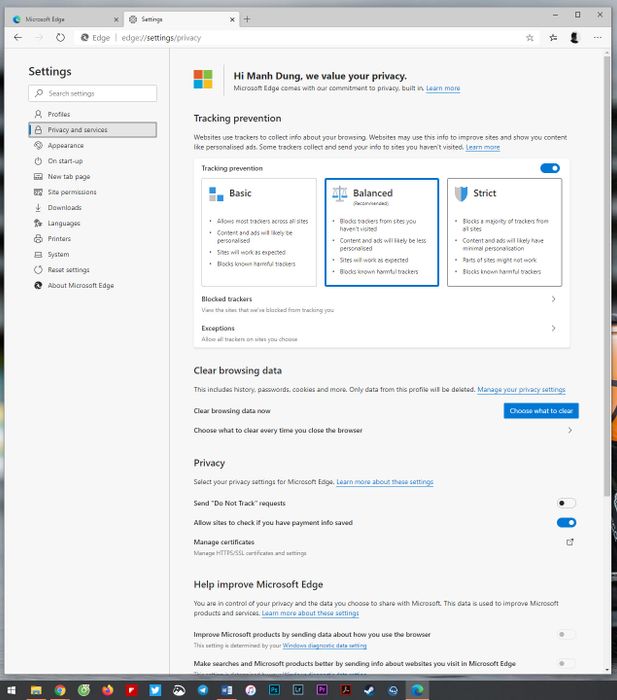Open System settings
This screenshot has height=700, width=617.
(93, 254)
